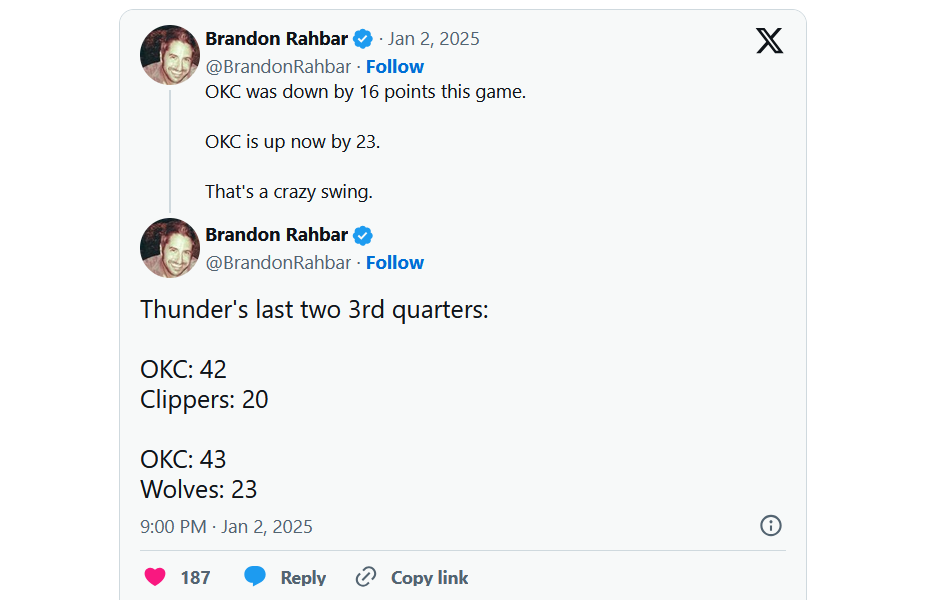Open the Jan 2, 2025 date link at top
Image resolution: width=928 pixels, height=600 pixels.
pyautogui.click(x=433, y=39)
